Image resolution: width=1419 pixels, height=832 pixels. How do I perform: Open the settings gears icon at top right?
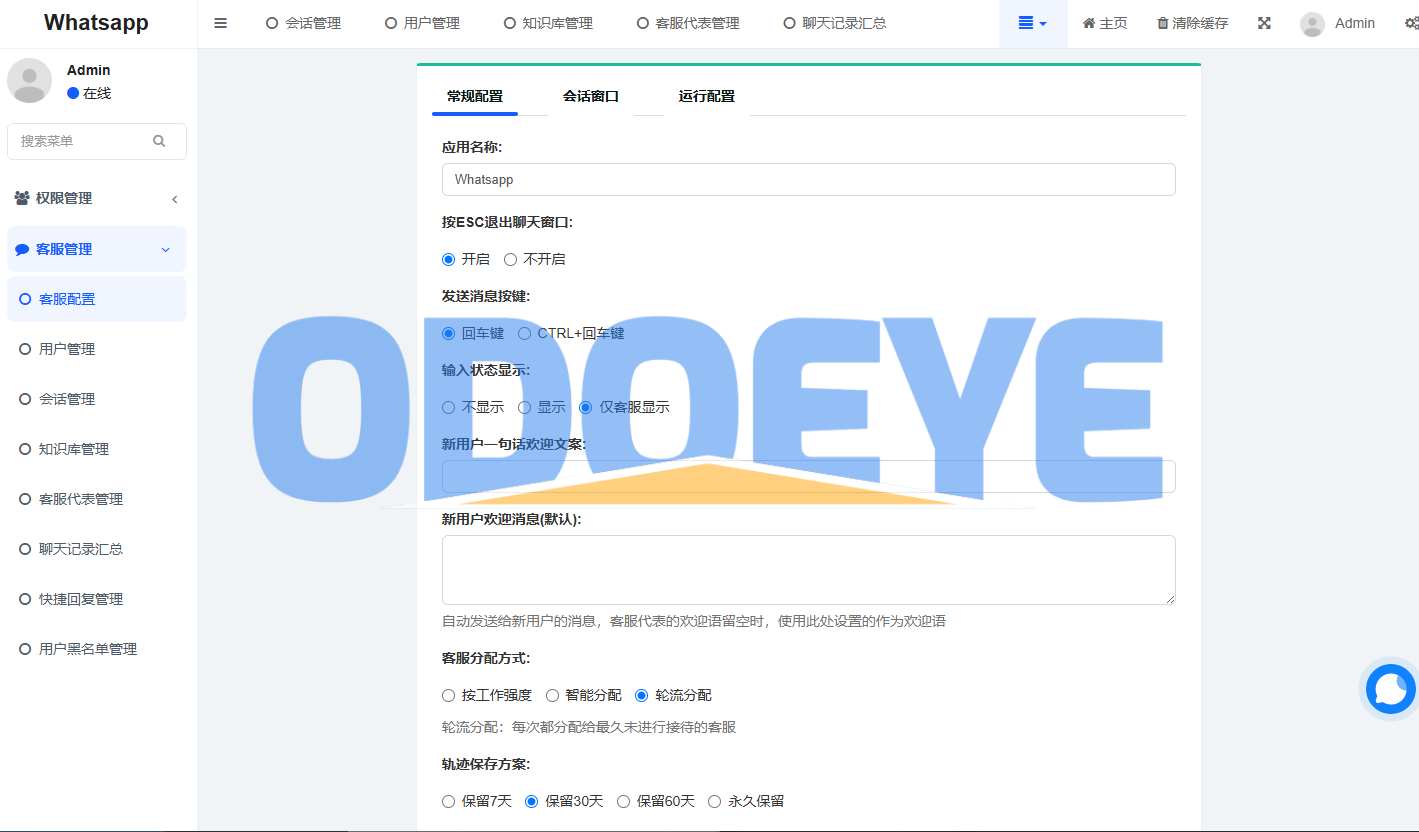click(x=1411, y=23)
